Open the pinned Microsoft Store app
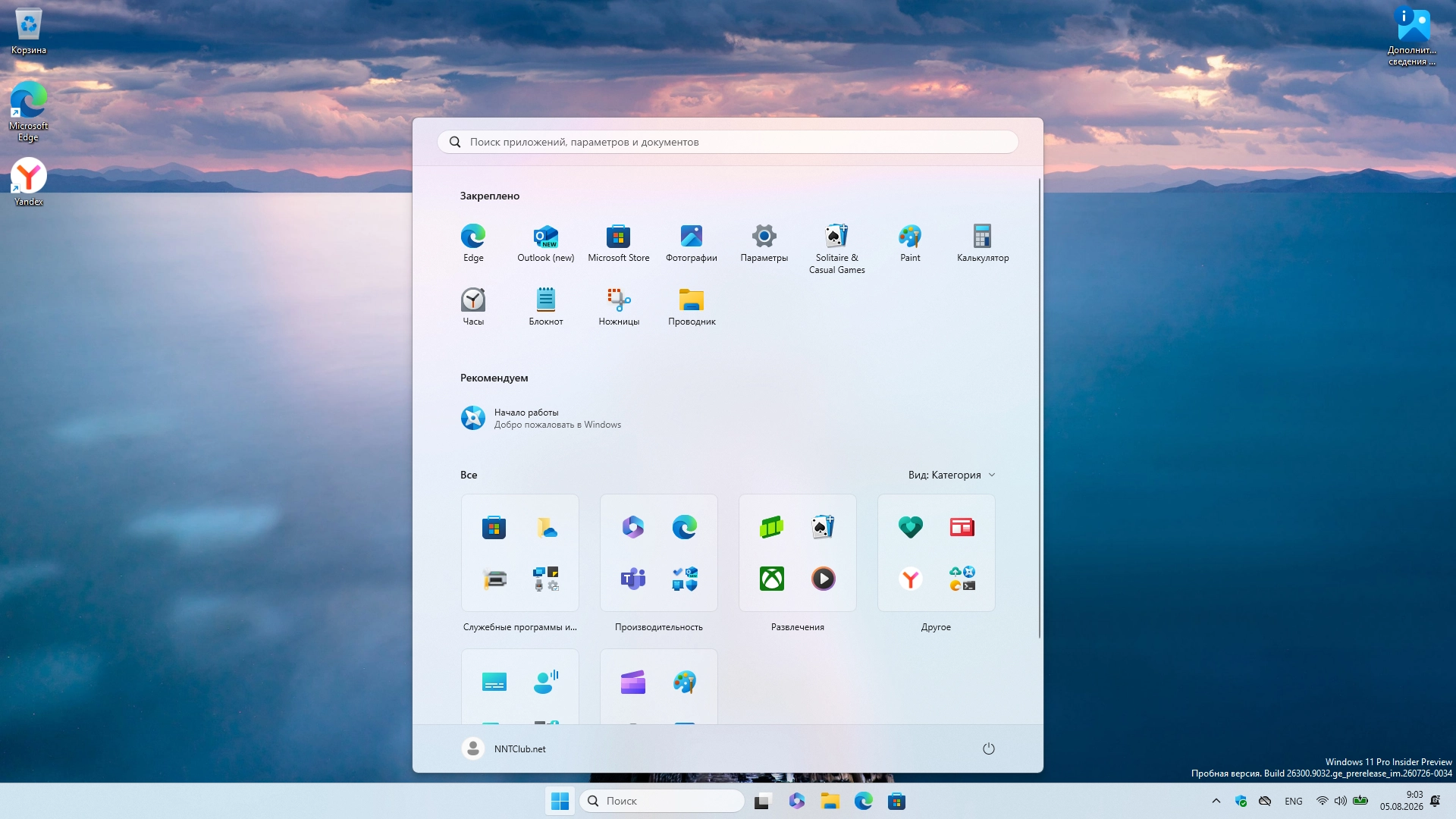 pos(619,243)
